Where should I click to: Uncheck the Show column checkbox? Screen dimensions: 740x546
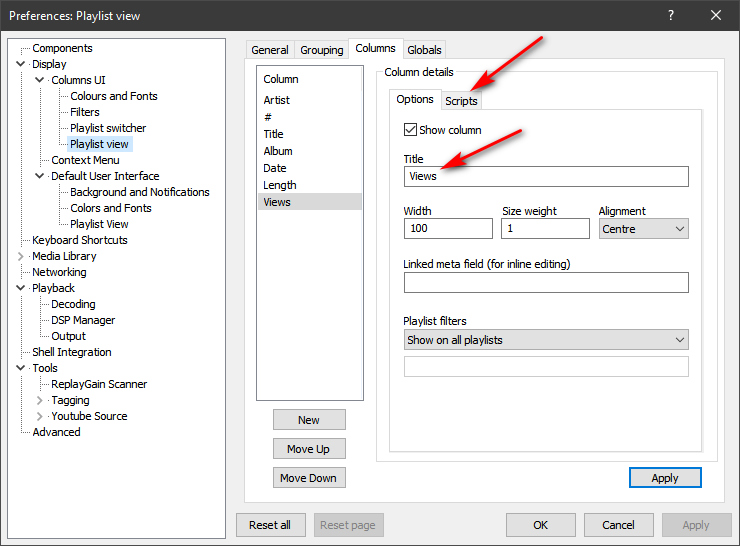click(x=410, y=130)
